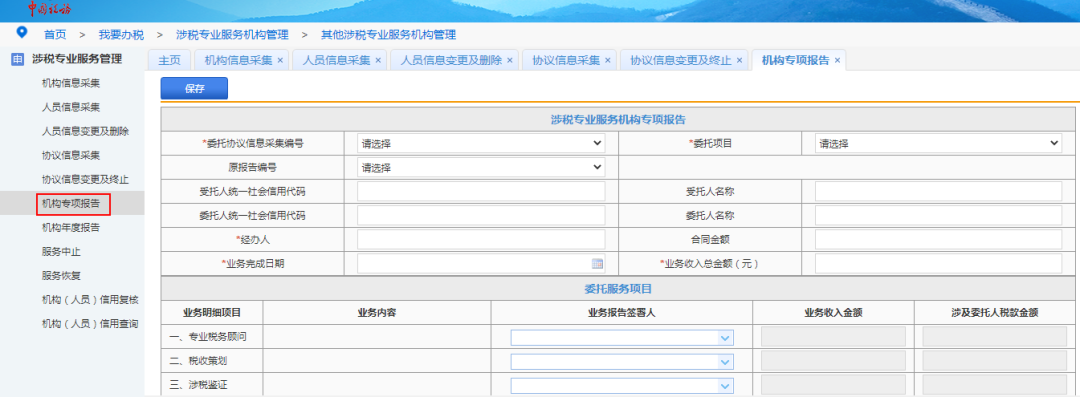The height and width of the screenshot is (397, 1080).
Task: Open 服务恢复 in the sidebar
Action: coord(61,276)
